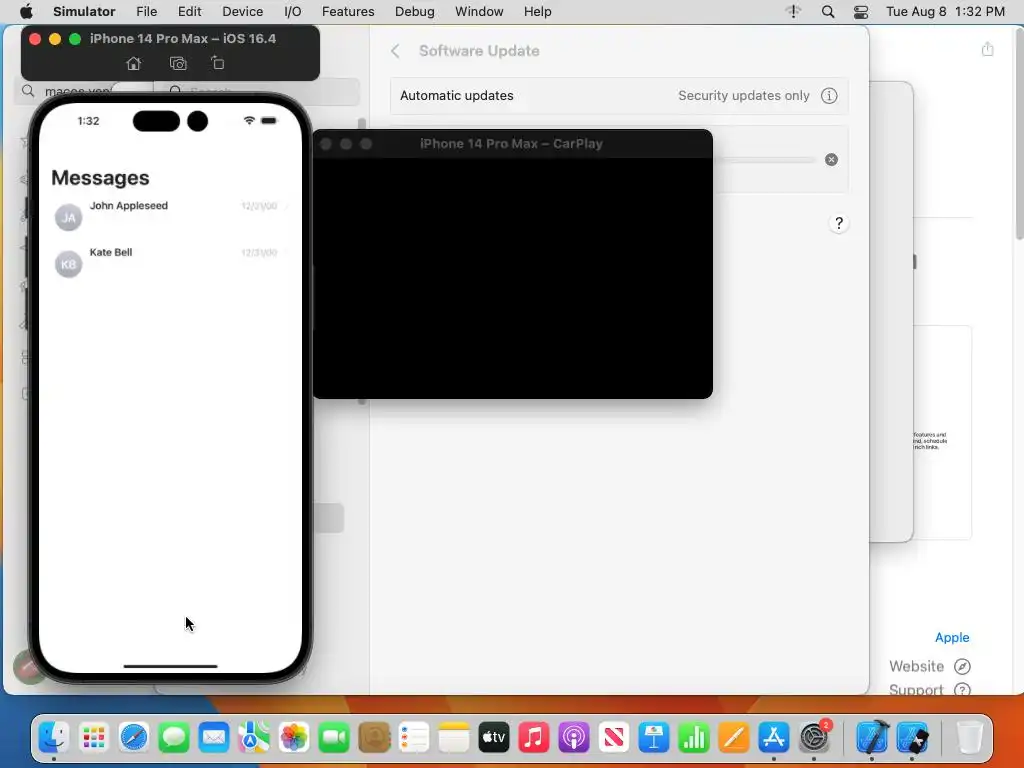Open the Website link
The height and width of the screenshot is (768, 1024).
coord(929,666)
